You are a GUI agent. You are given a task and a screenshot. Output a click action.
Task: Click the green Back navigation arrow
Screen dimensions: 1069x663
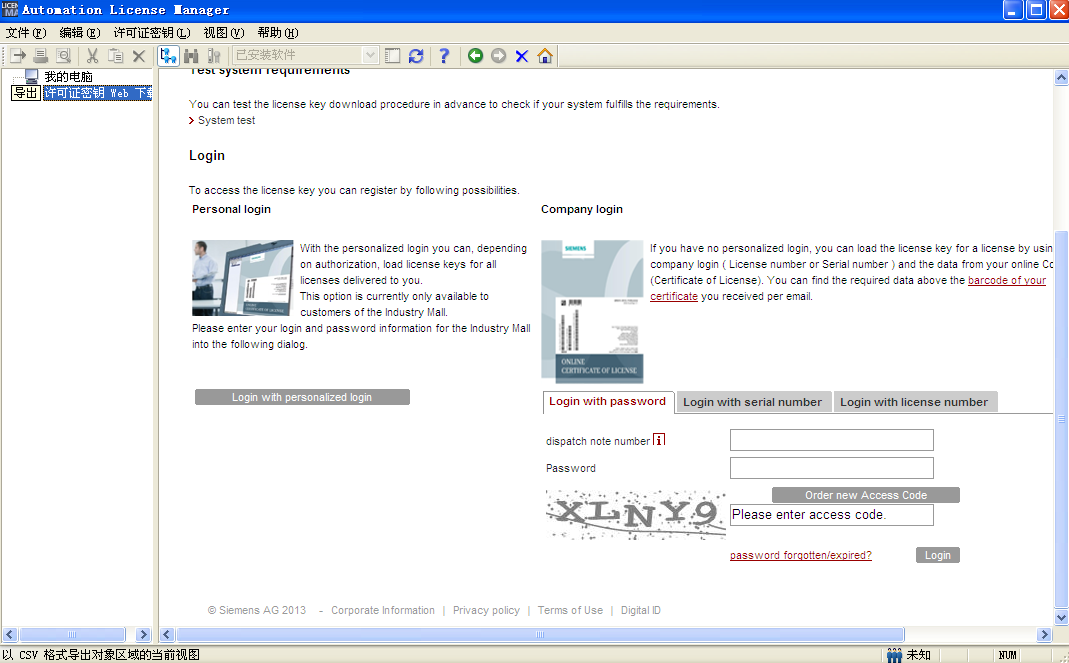pyautogui.click(x=475, y=56)
